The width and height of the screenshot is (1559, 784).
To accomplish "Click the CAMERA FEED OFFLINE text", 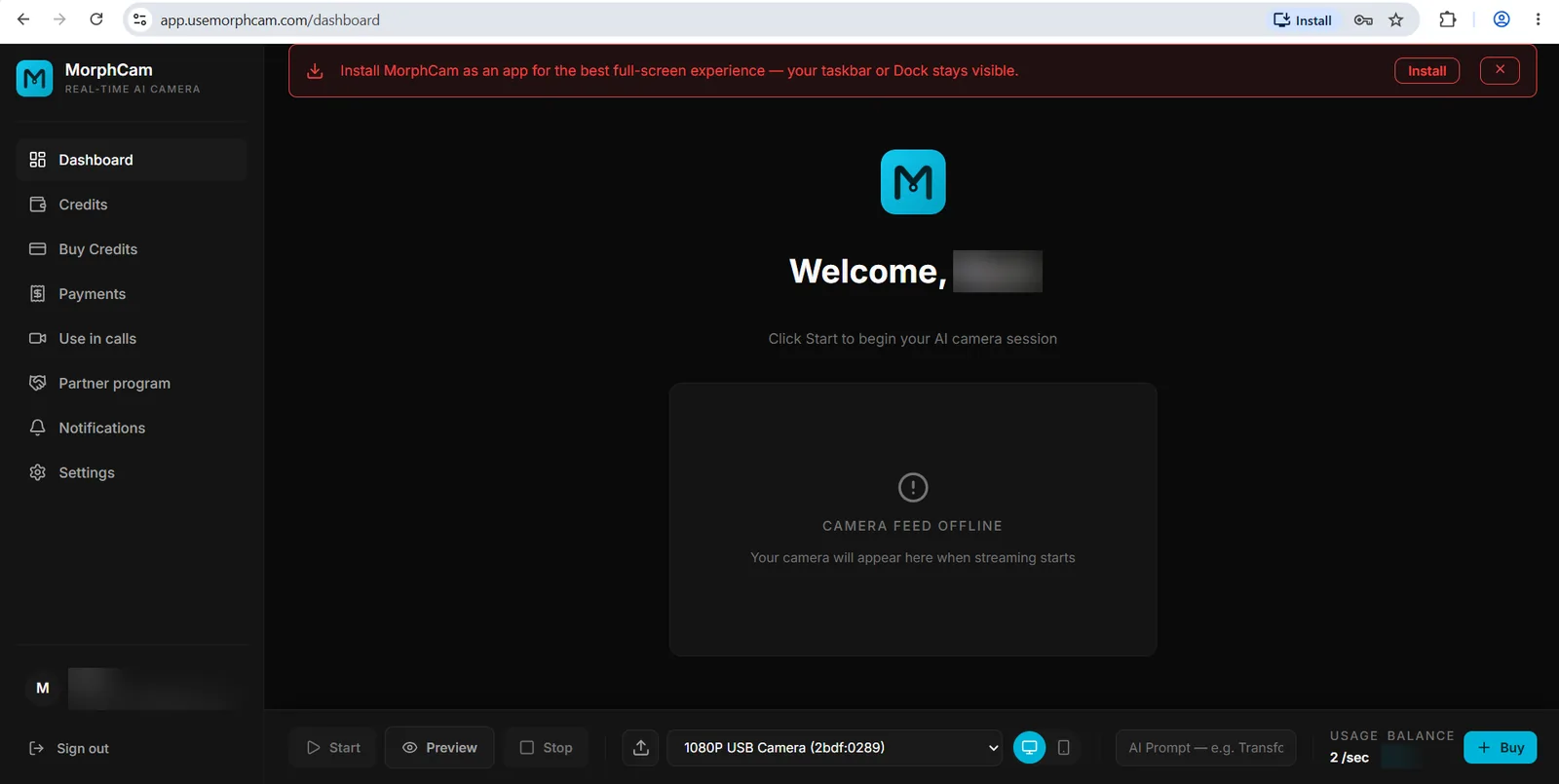I will 912,526.
